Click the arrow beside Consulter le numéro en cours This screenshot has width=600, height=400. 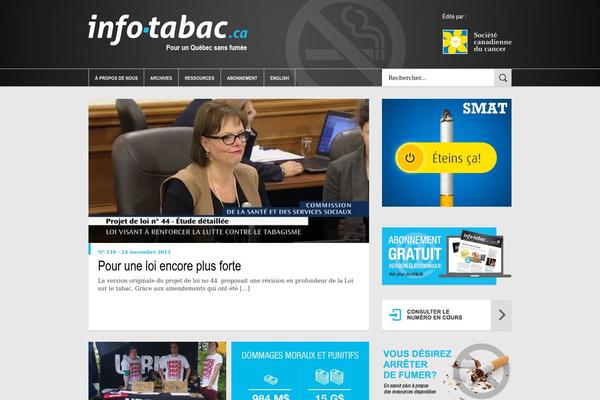coord(502,315)
